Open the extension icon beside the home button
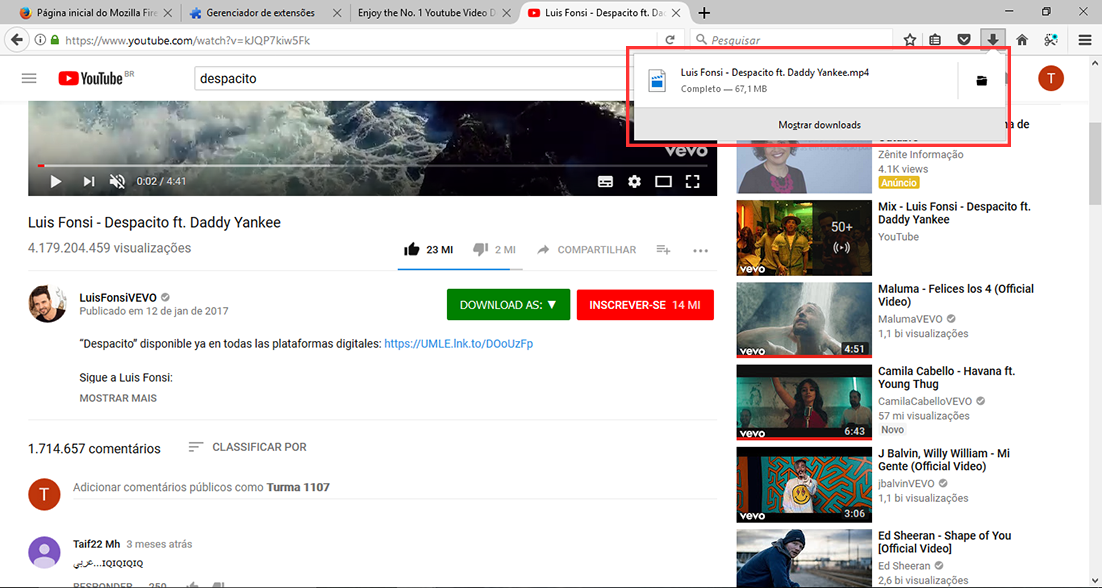 click(x=1051, y=40)
